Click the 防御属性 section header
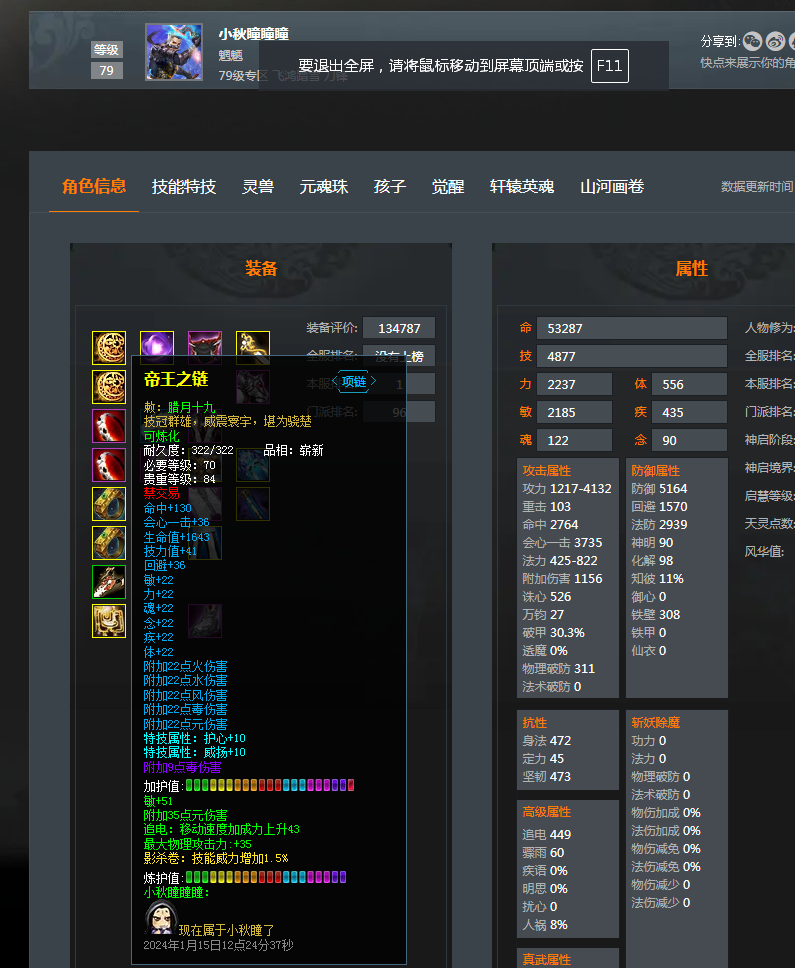This screenshot has height=968, width=795. (656, 470)
